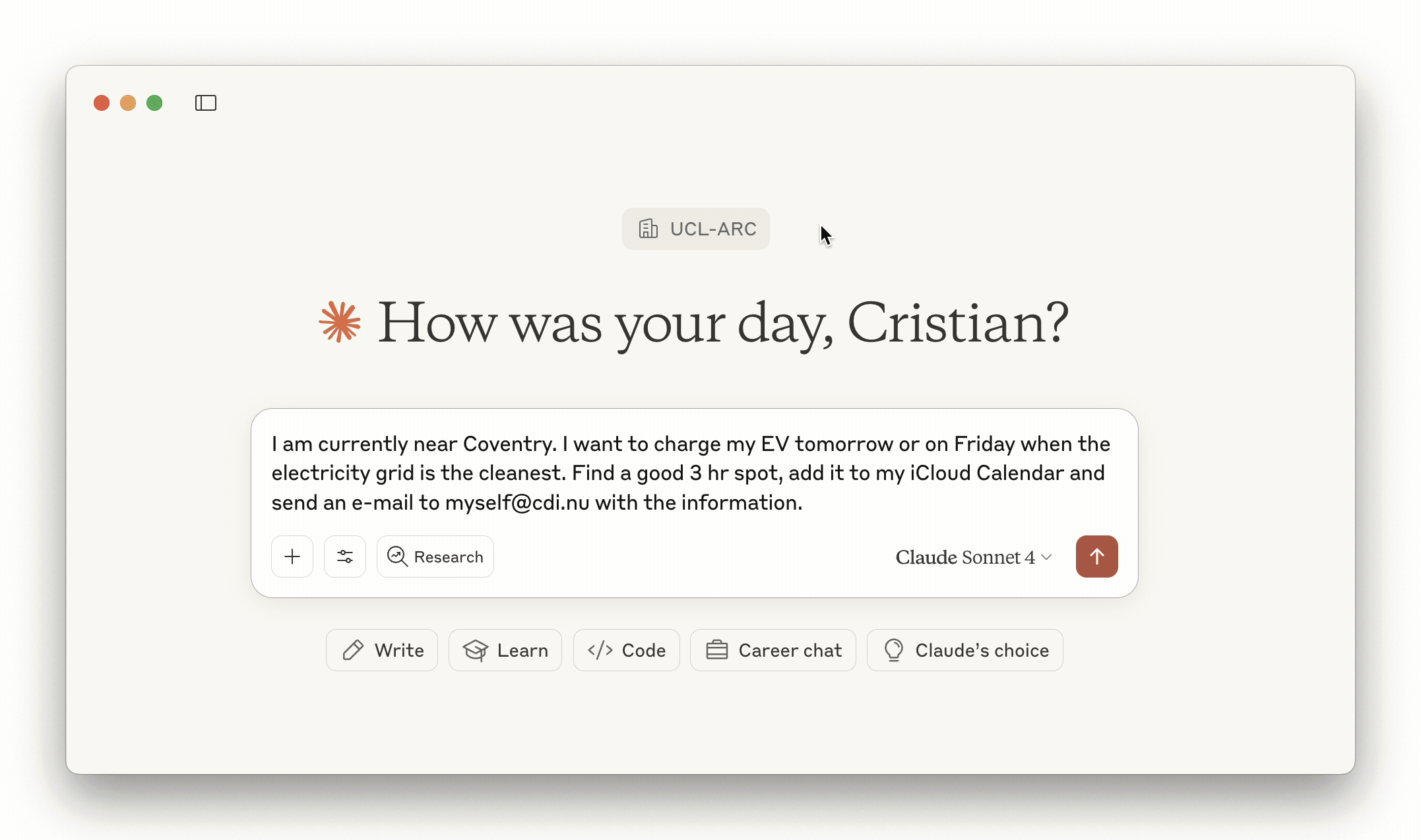Choose the Career chat suggestion

click(773, 650)
